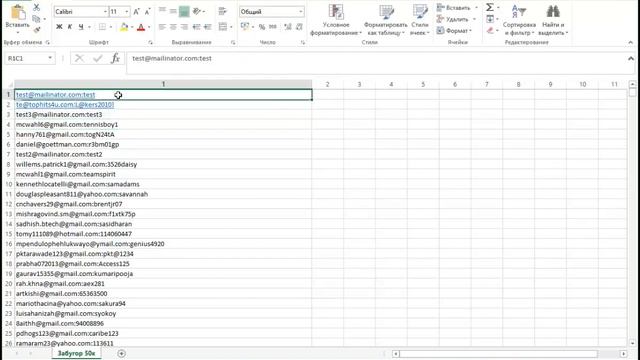Open the font color dropdown arrow

(149, 27)
